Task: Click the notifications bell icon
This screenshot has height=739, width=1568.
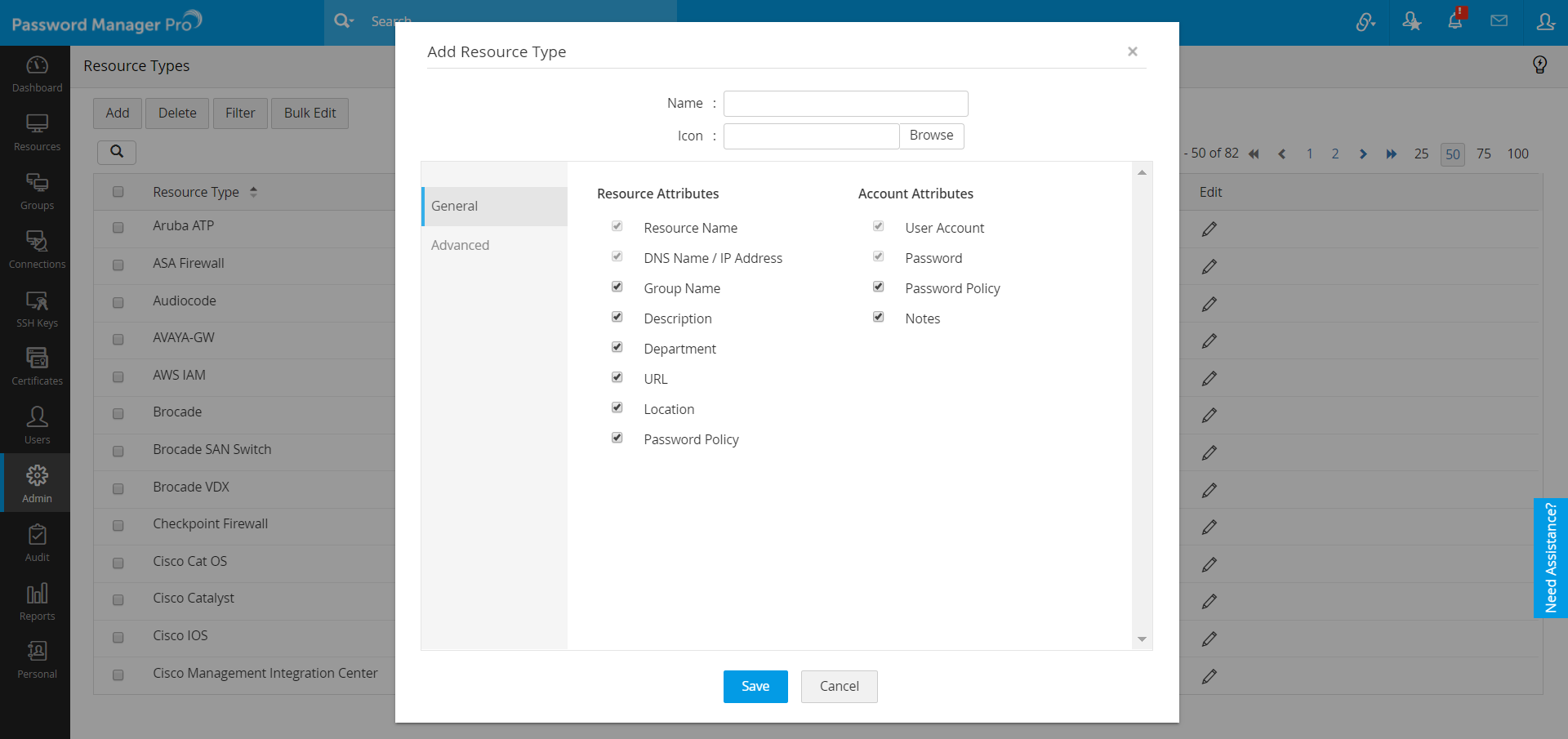Action: [1455, 21]
